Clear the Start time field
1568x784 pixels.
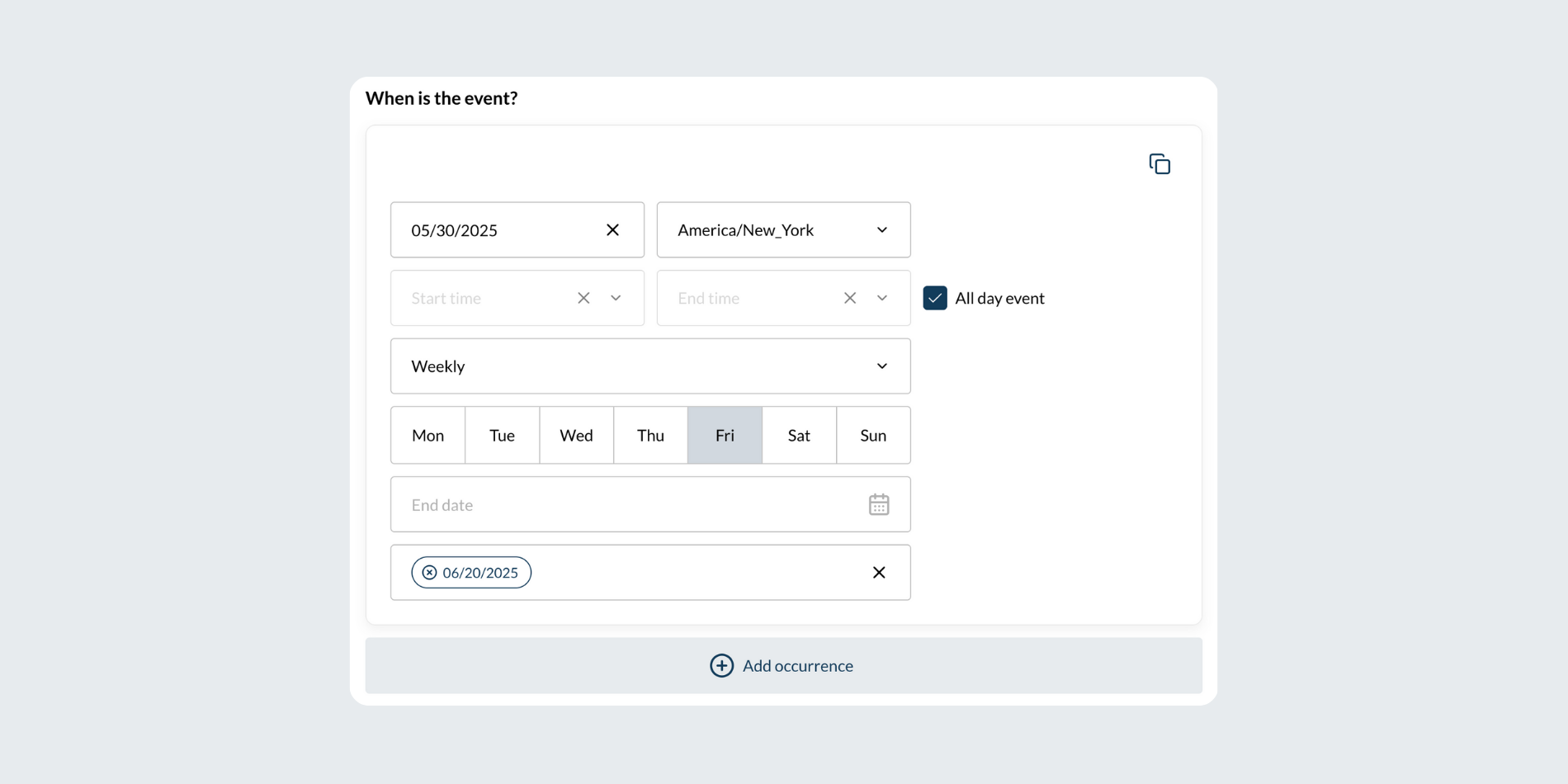[583, 298]
